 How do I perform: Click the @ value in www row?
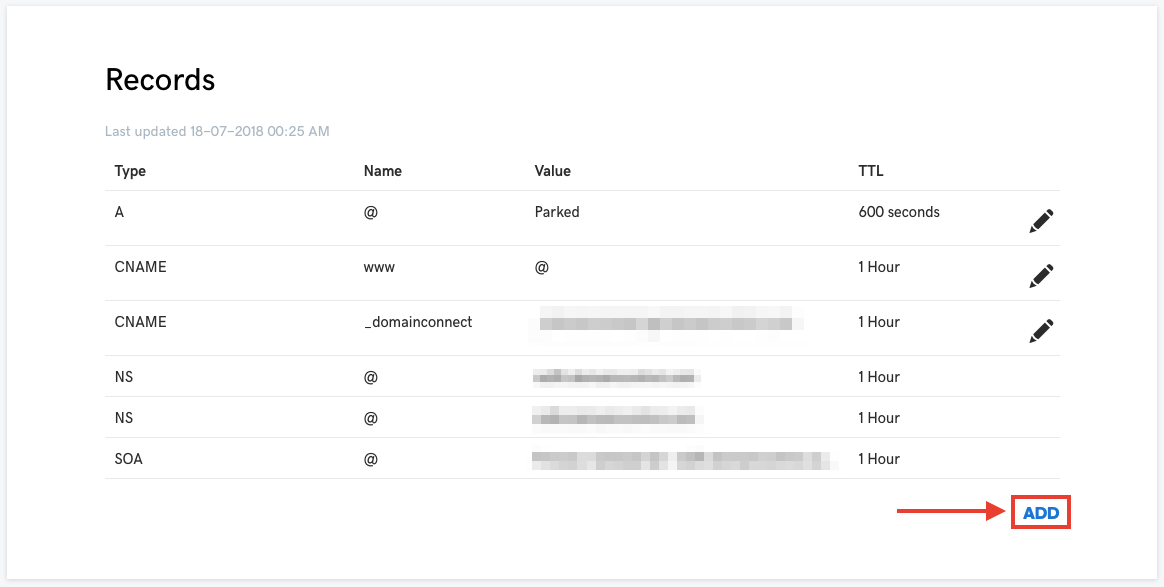pyautogui.click(x=542, y=267)
